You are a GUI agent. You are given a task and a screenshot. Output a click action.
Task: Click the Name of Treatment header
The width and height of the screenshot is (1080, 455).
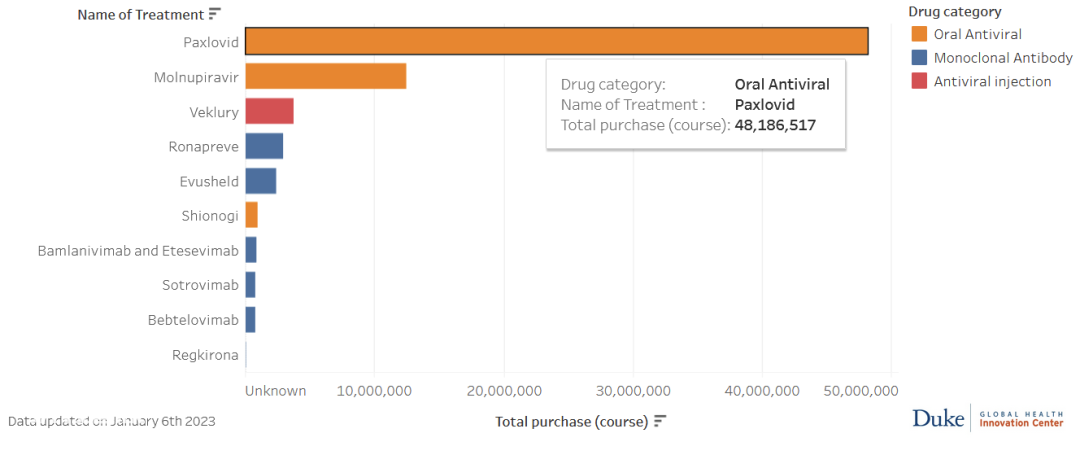coord(141,14)
